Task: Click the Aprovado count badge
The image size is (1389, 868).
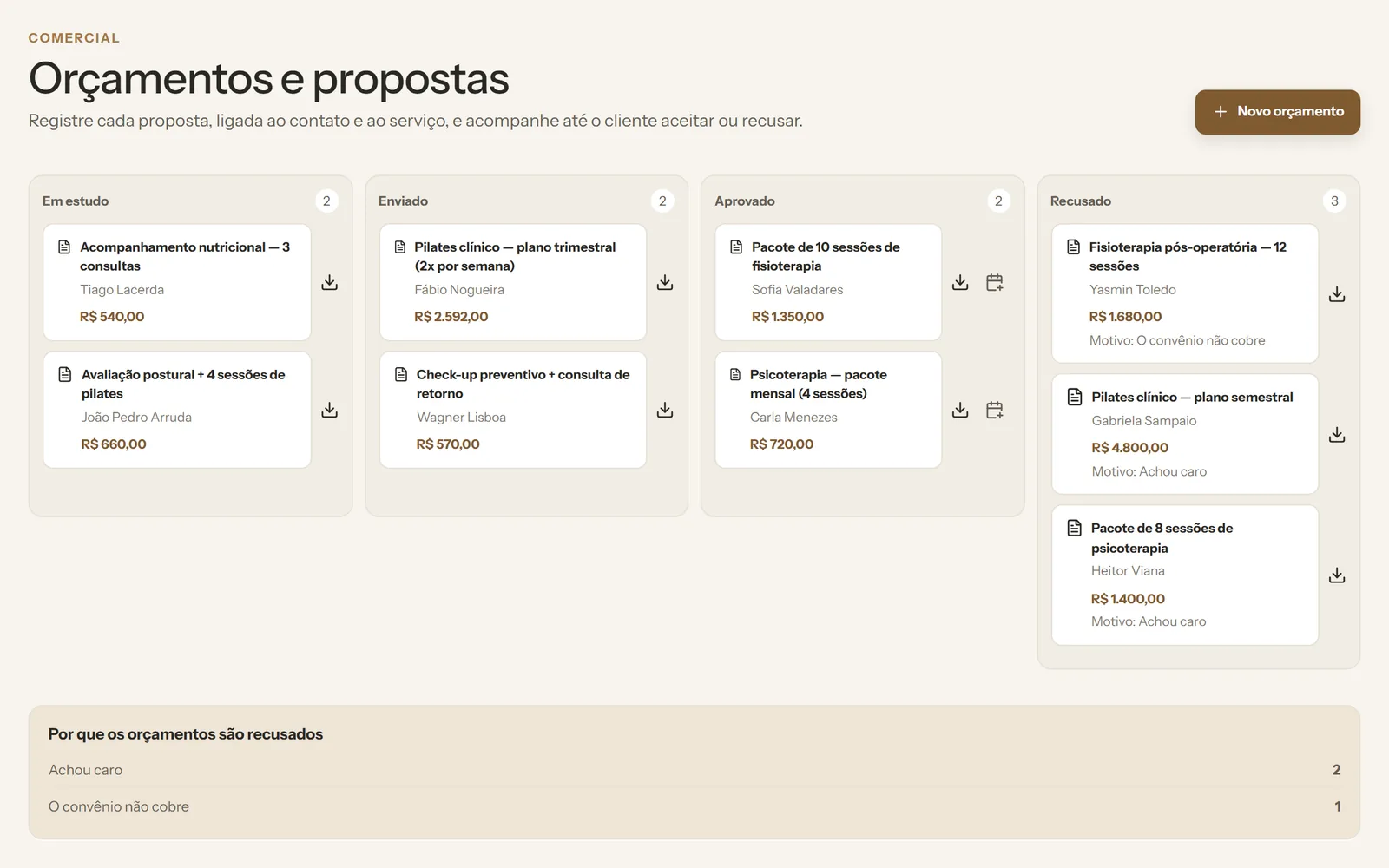Action: (998, 201)
